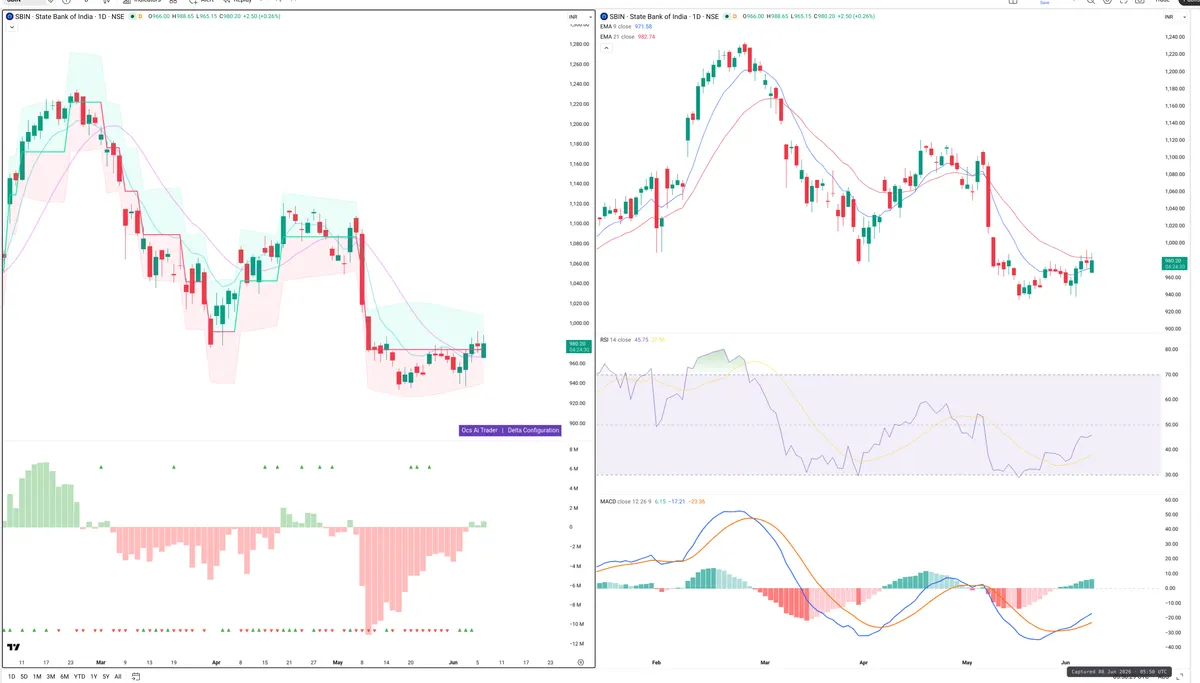
Task: Select the EMA 21 close legend
Action: (618, 36)
